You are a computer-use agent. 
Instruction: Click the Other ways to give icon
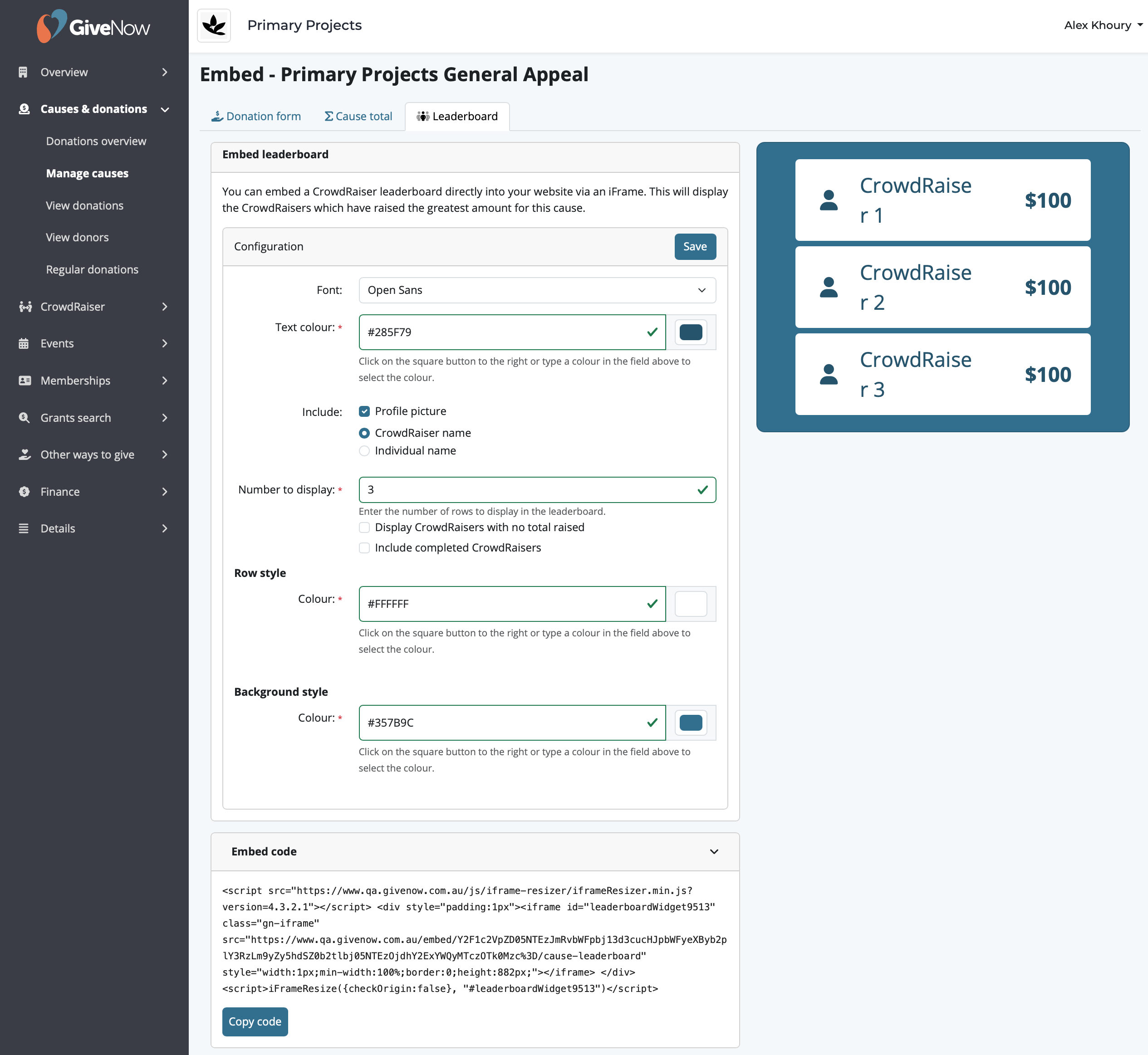tap(25, 455)
